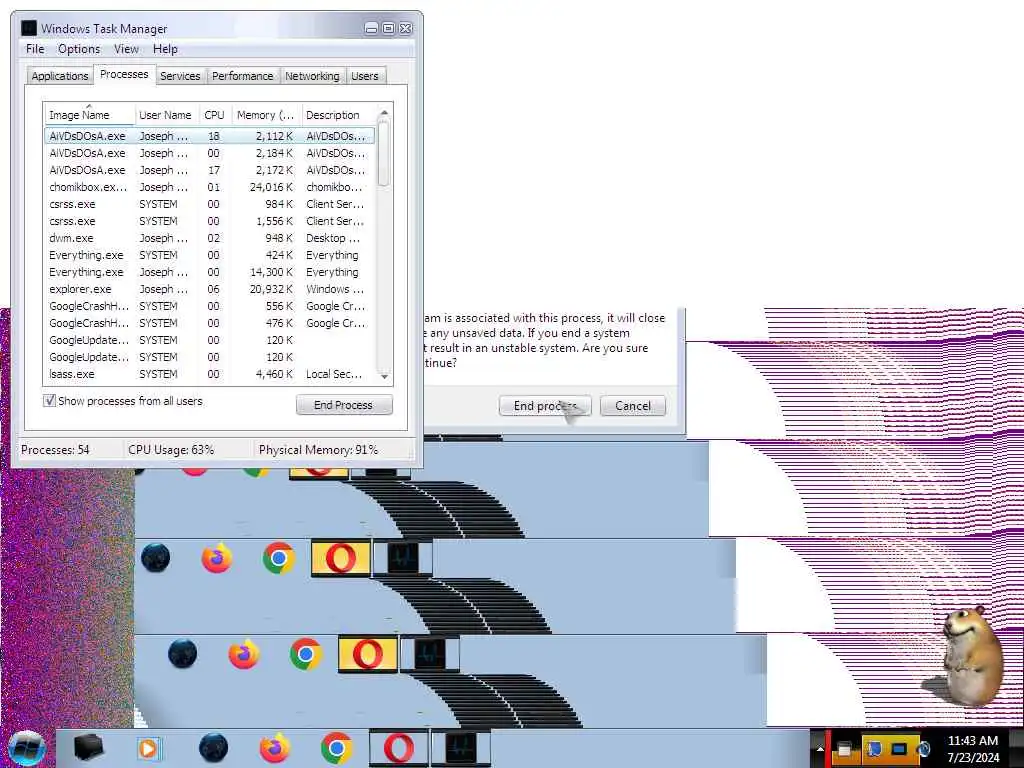Screen dimensions: 1024x768
Task: Switch to the Applications tab
Action: [x=59, y=76]
